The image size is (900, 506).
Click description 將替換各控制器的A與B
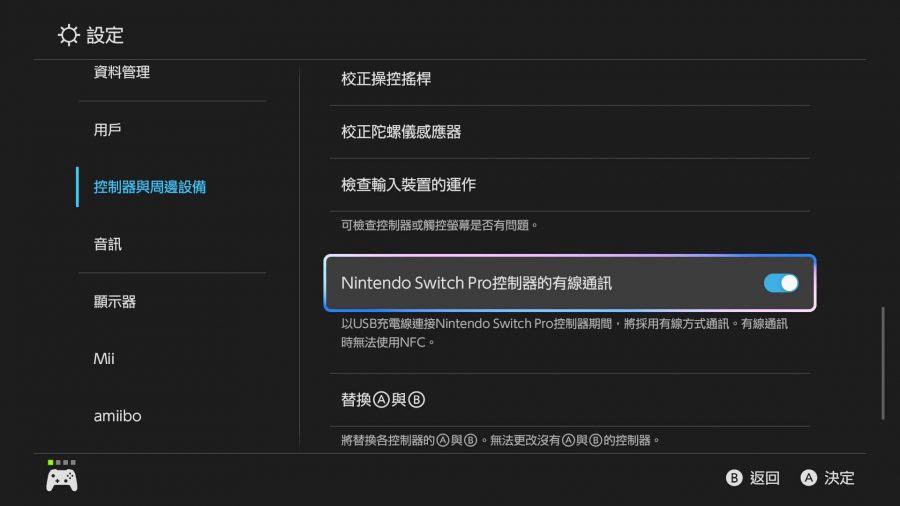tap(501, 440)
